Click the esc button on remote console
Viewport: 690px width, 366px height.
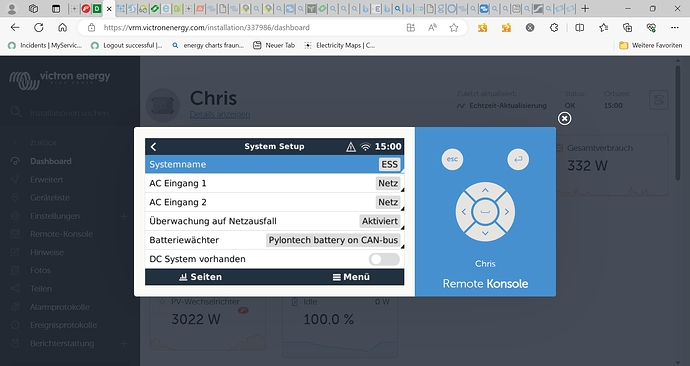coord(452,159)
